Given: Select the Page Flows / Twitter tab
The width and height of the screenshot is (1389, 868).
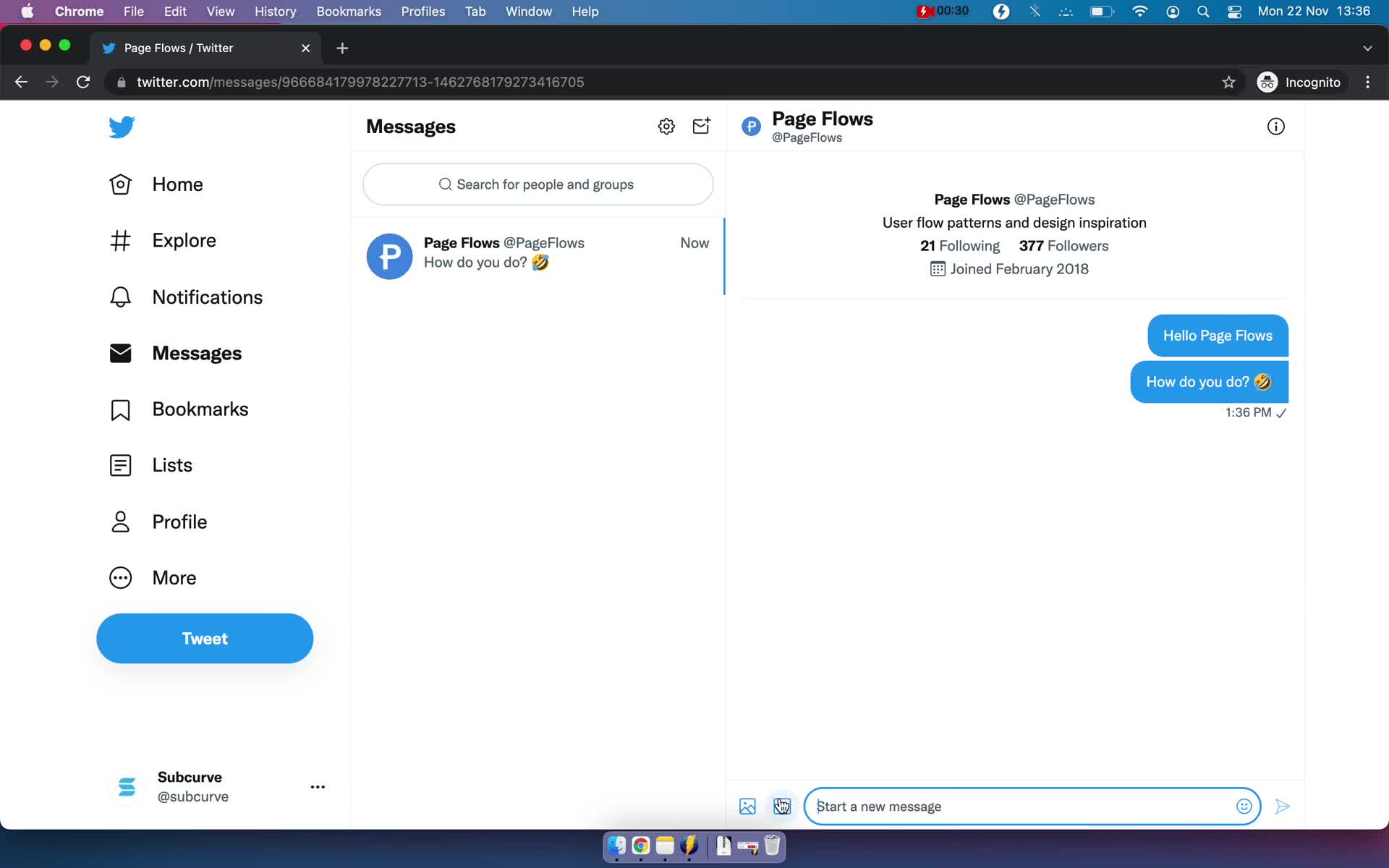Looking at the screenshot, I should 206,48.
